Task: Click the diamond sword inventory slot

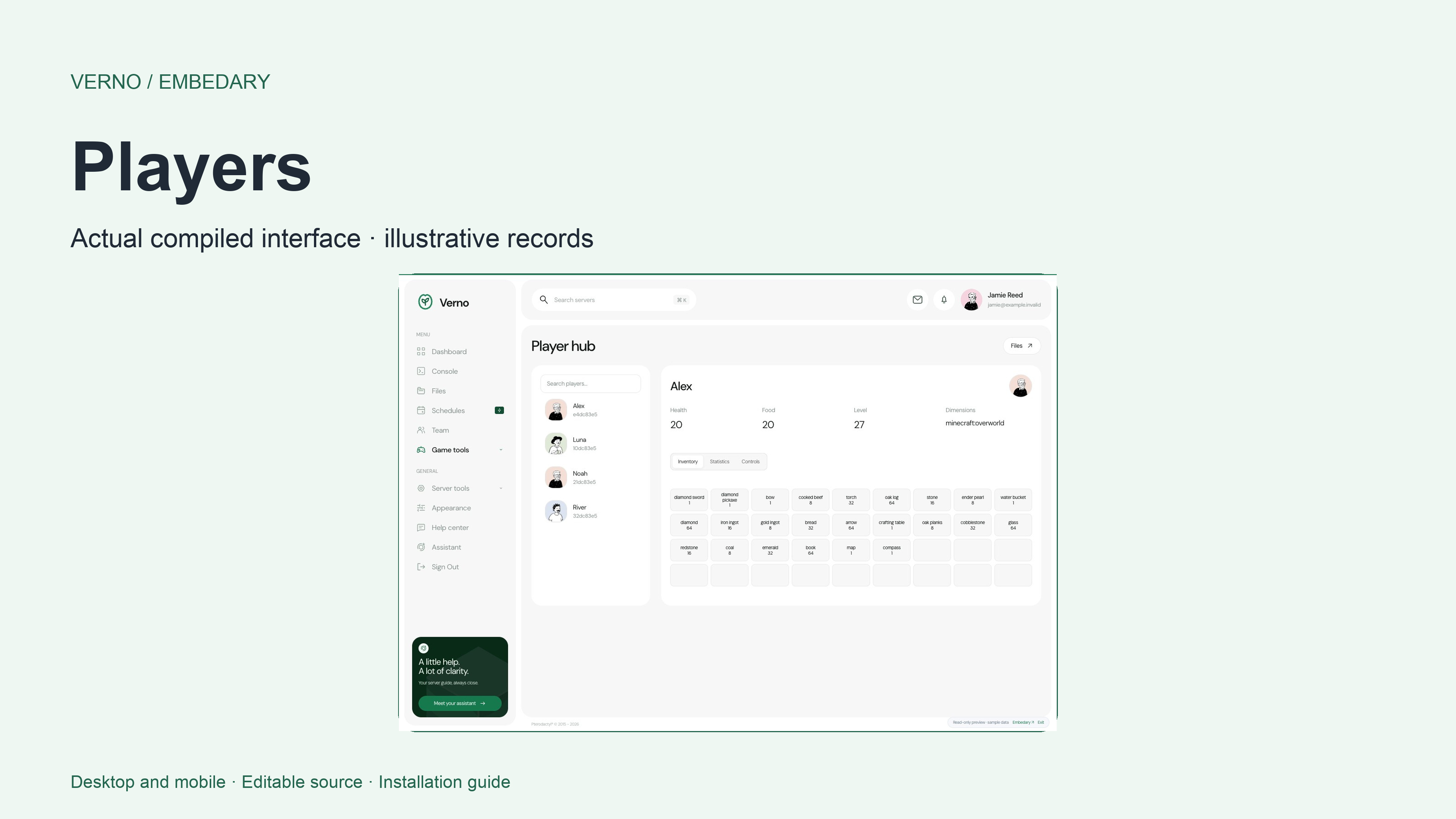Action: coord(689,500)
